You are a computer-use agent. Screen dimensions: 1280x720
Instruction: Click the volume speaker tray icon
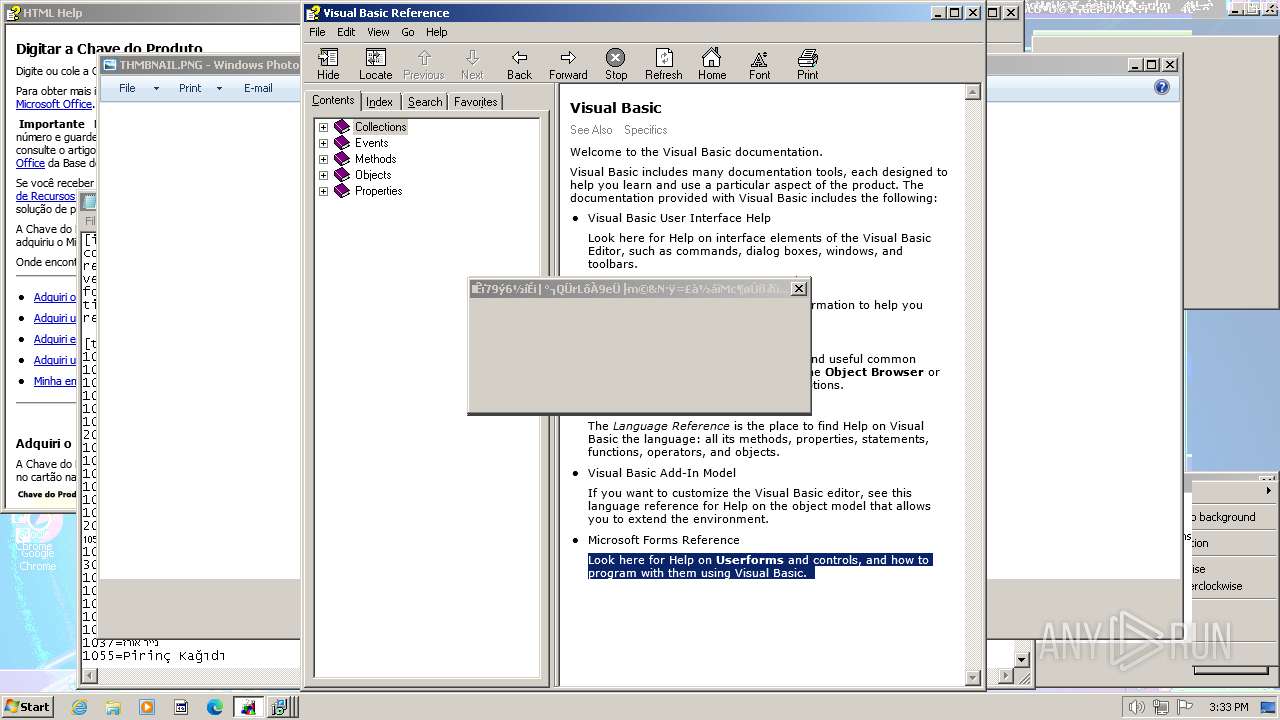[1137, 707]
